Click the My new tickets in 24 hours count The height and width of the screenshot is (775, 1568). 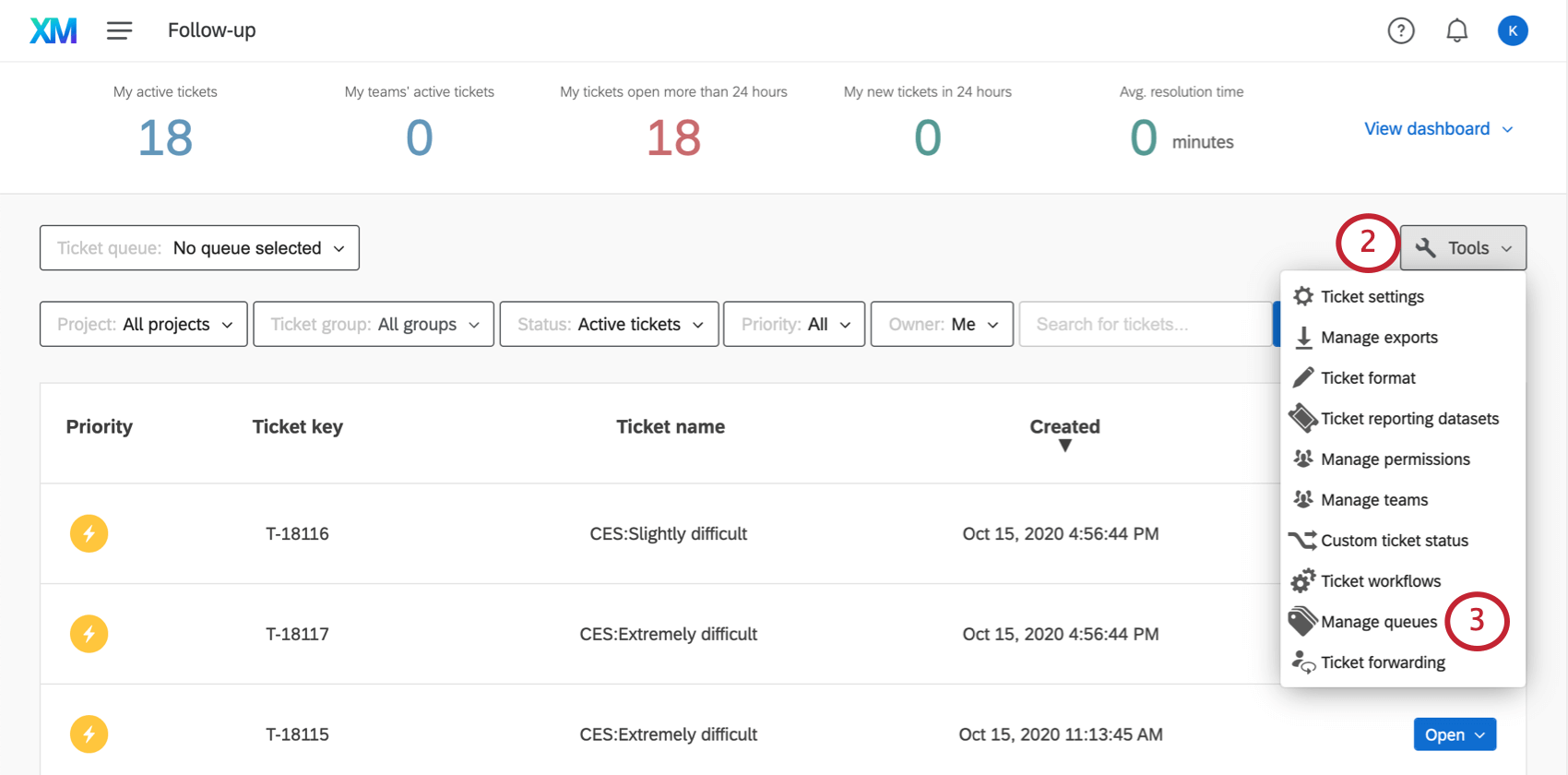928,138
